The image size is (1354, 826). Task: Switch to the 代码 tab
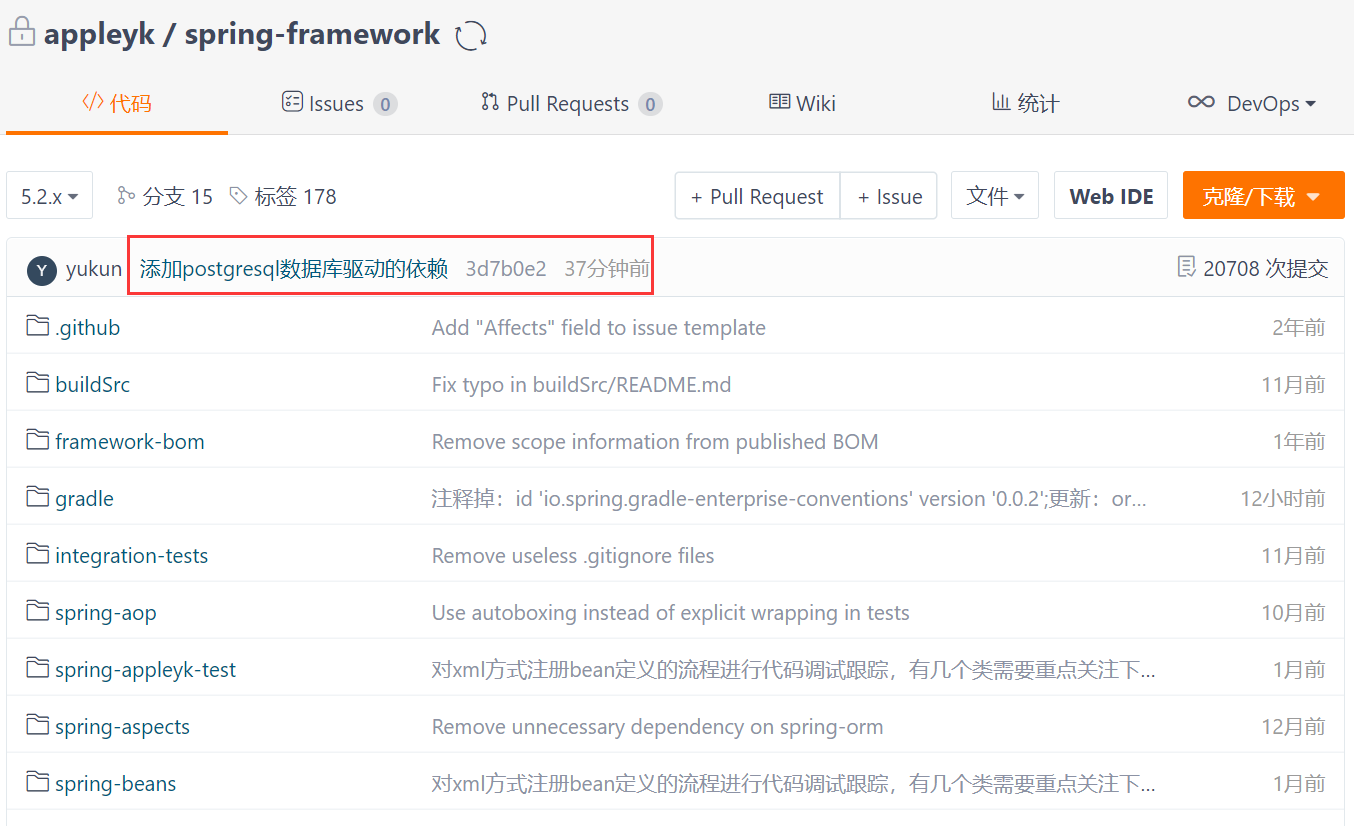coord(116,102)
